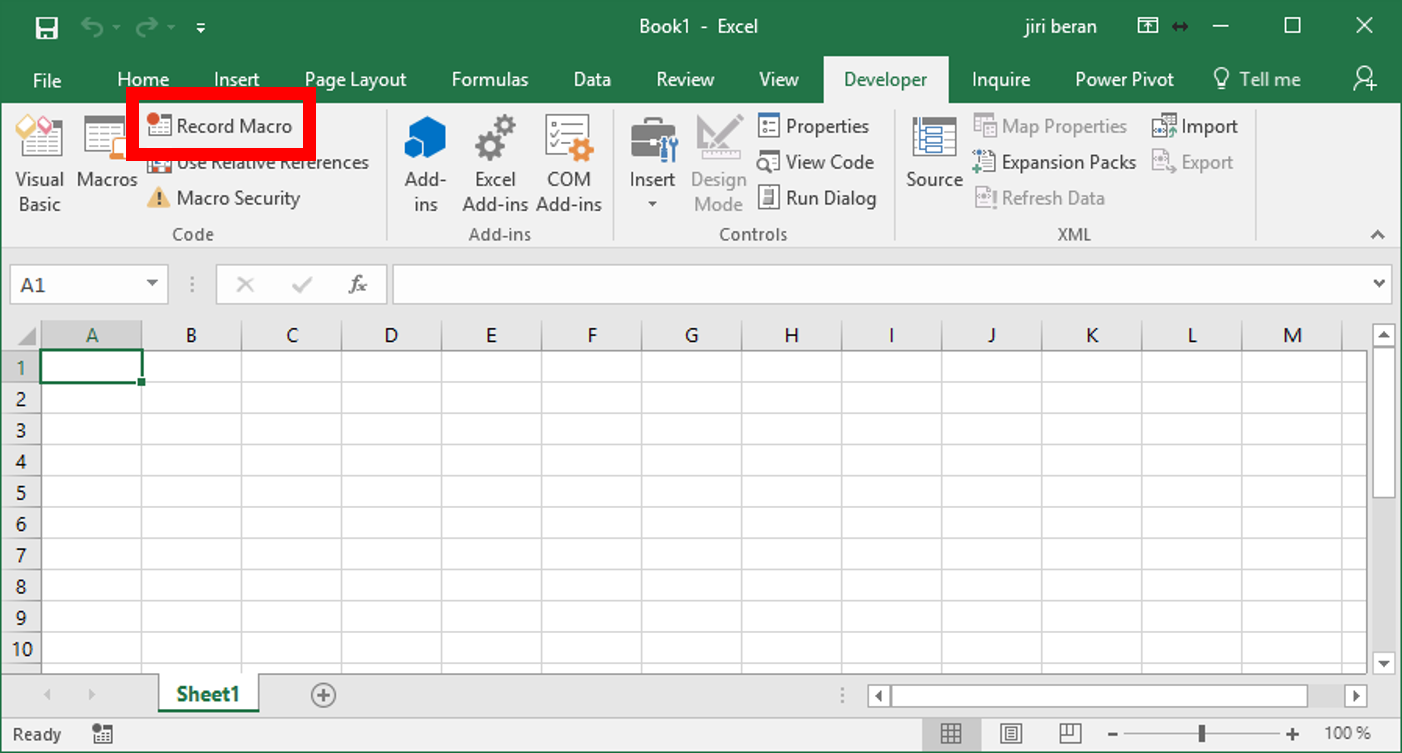Toggle Use Relative References

tap(258, 162)
